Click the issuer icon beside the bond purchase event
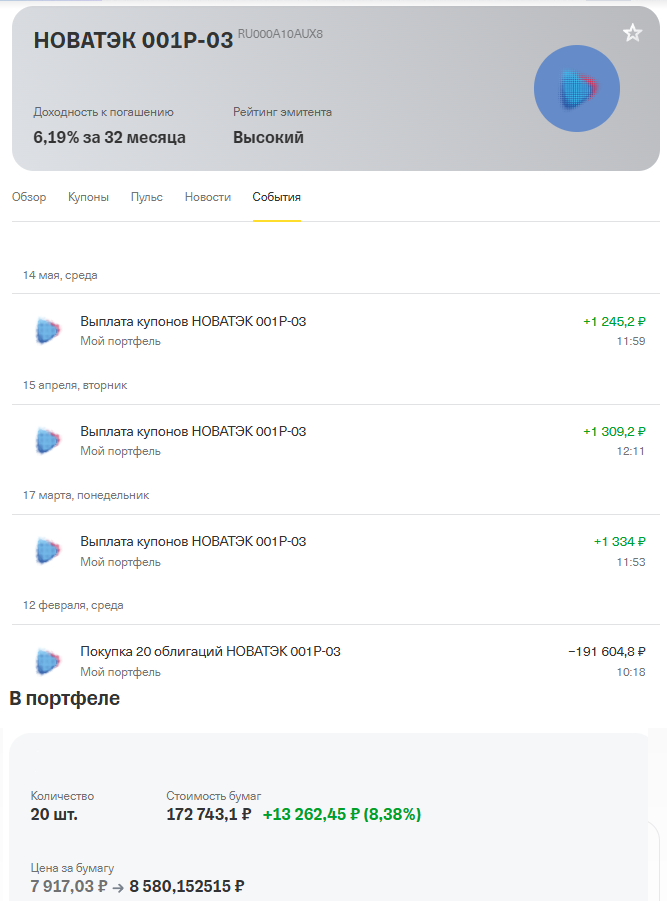 coord(48,661)
